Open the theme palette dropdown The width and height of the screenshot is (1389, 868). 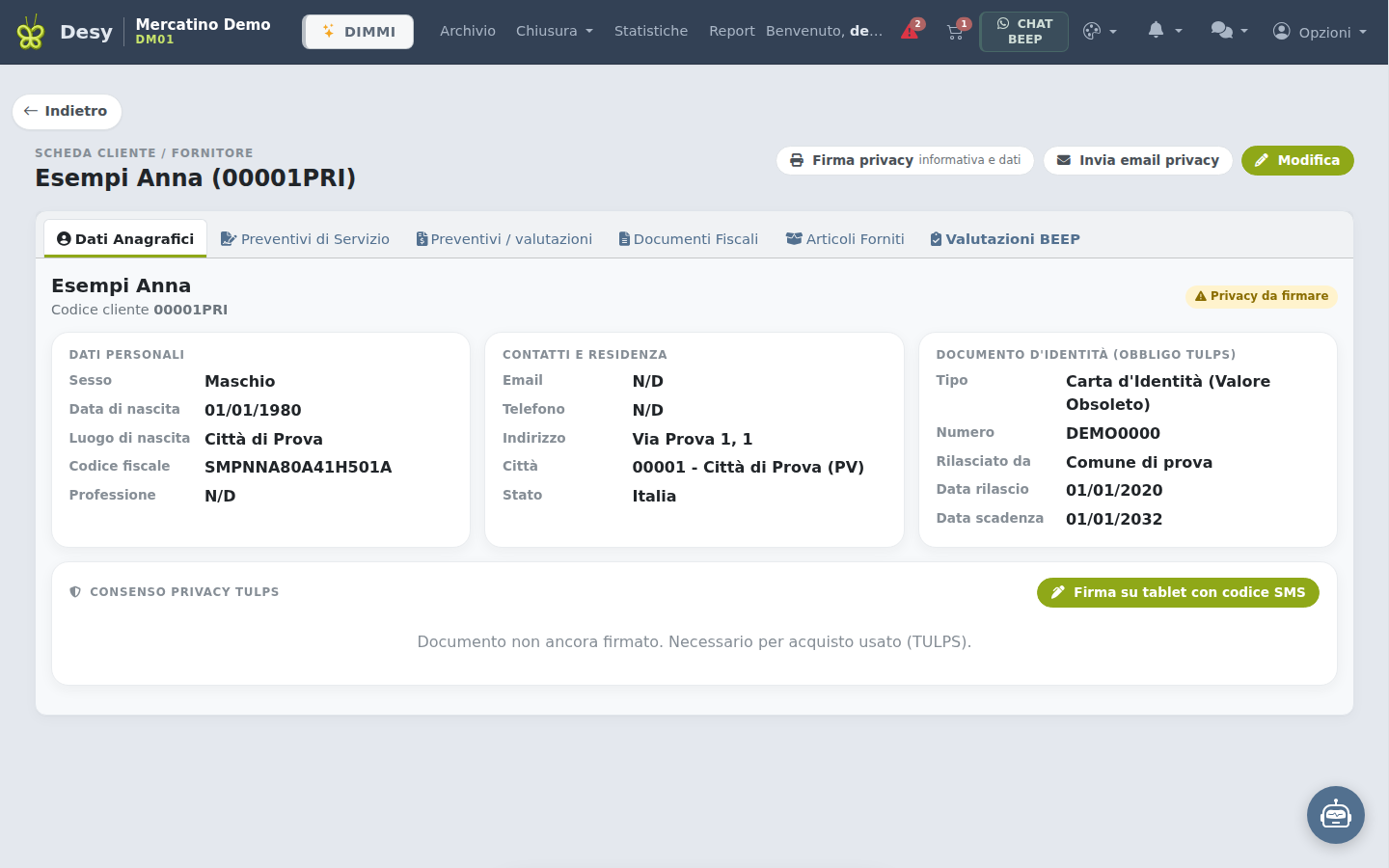(x=1099, y=32)
